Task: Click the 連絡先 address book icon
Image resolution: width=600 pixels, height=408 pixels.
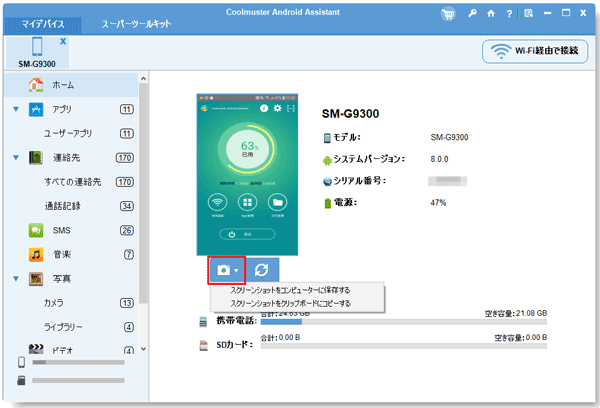Action: click(36, 158)
